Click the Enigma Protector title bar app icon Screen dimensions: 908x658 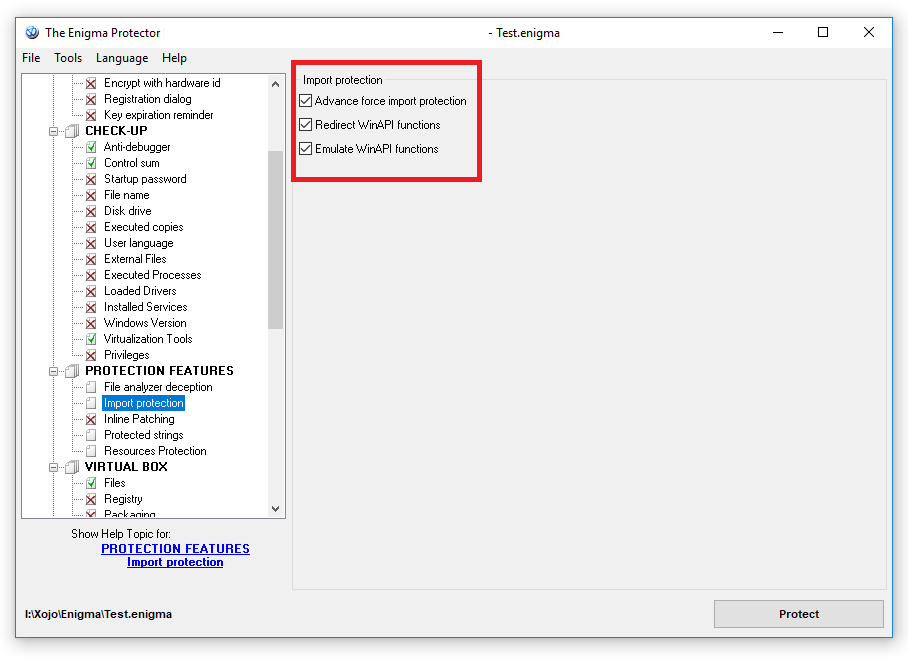pyautogui.click(x=32, y=32)
